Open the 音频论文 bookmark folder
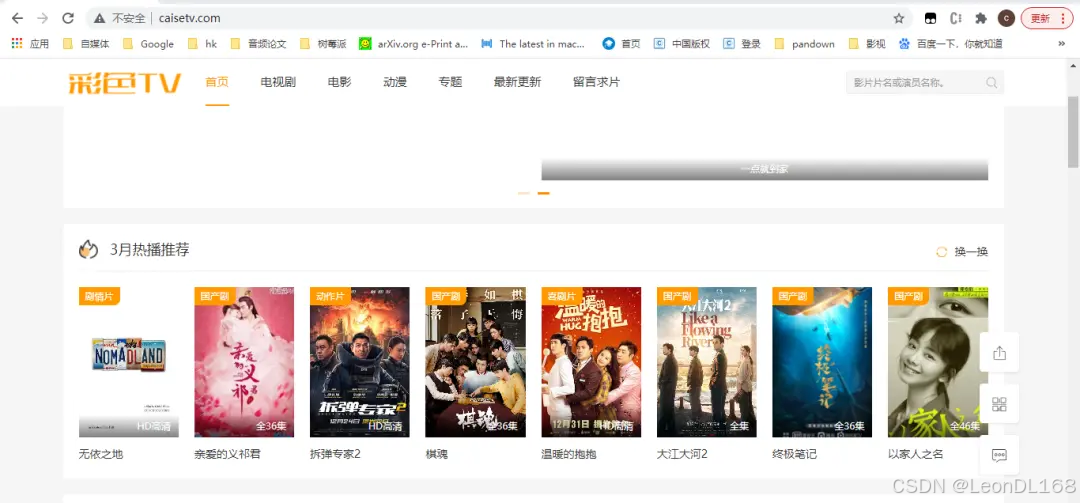This screenshot has height=503, width=1080. 258,43
